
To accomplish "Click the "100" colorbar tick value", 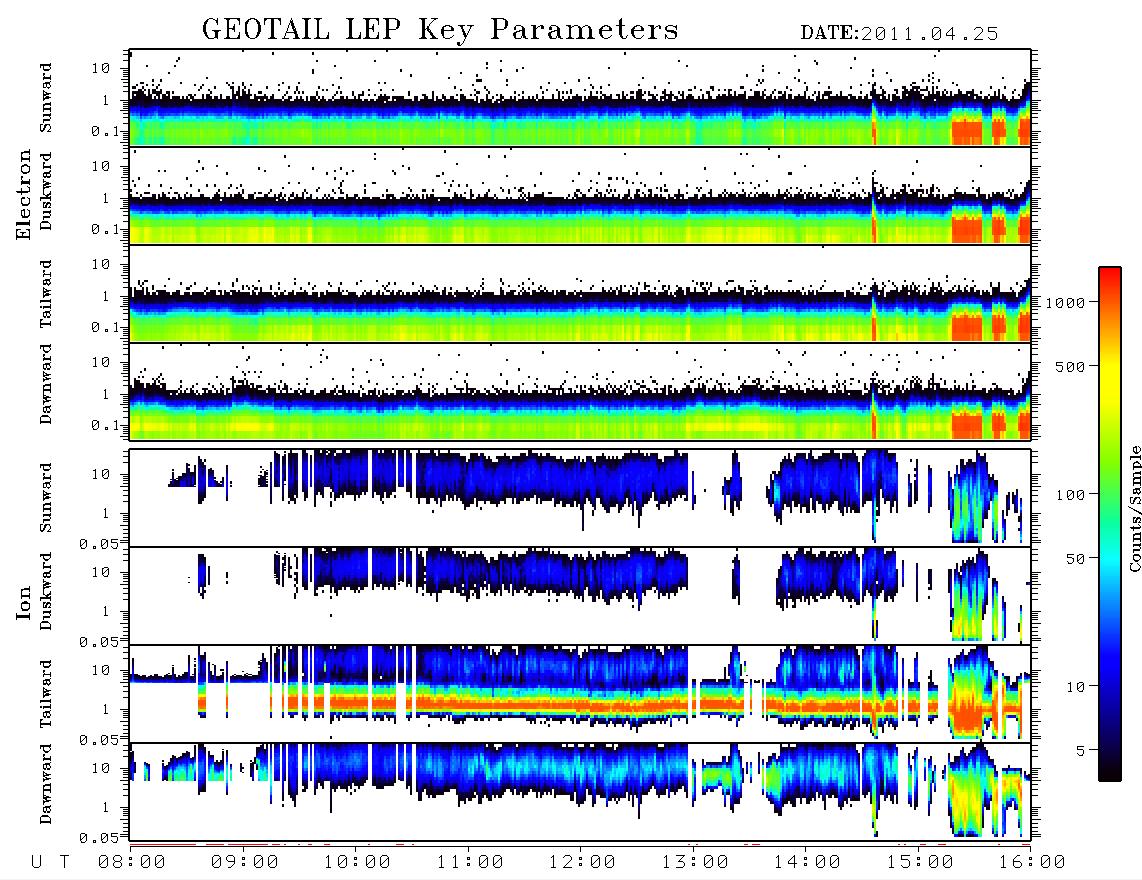I will click(x=1070, y=495).
